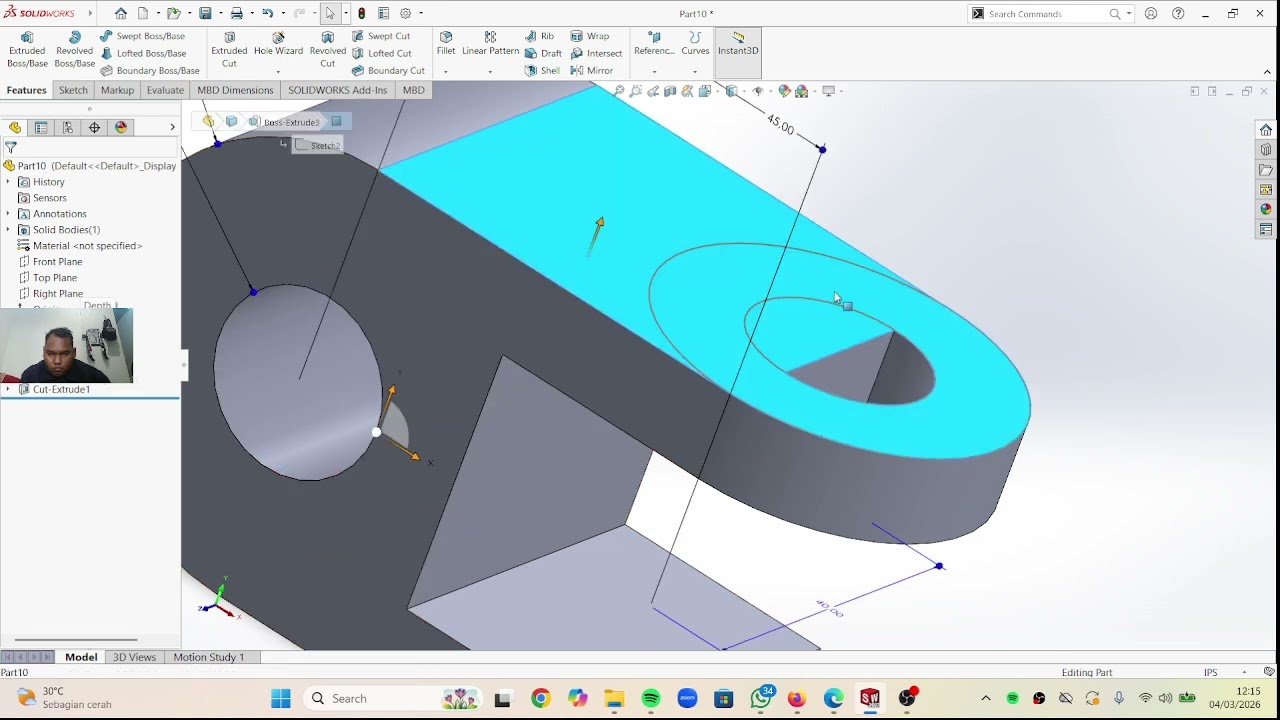This screenshot has width=1280, height=720.
Task: Switch to the MBD Dimensions tab
Action: click(235, 90)
